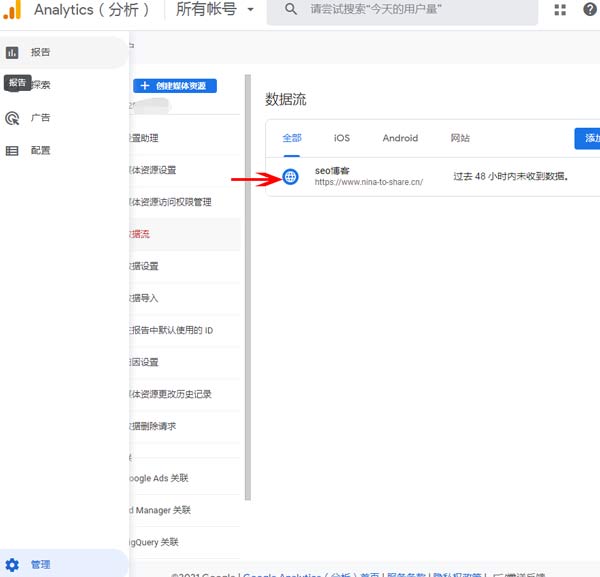
Task: Click the 过去 48 小时内未收到数据 status text
Action: point(510,176)
